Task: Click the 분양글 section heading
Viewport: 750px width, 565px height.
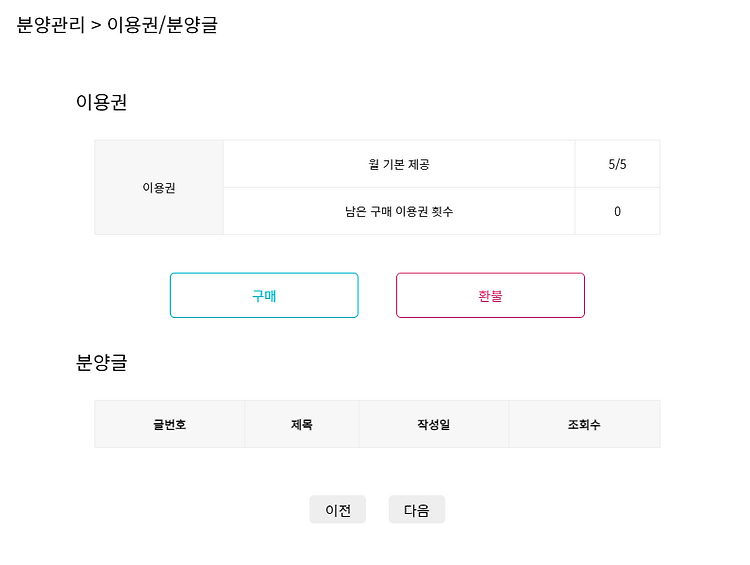Action: (x=101, y=362)
